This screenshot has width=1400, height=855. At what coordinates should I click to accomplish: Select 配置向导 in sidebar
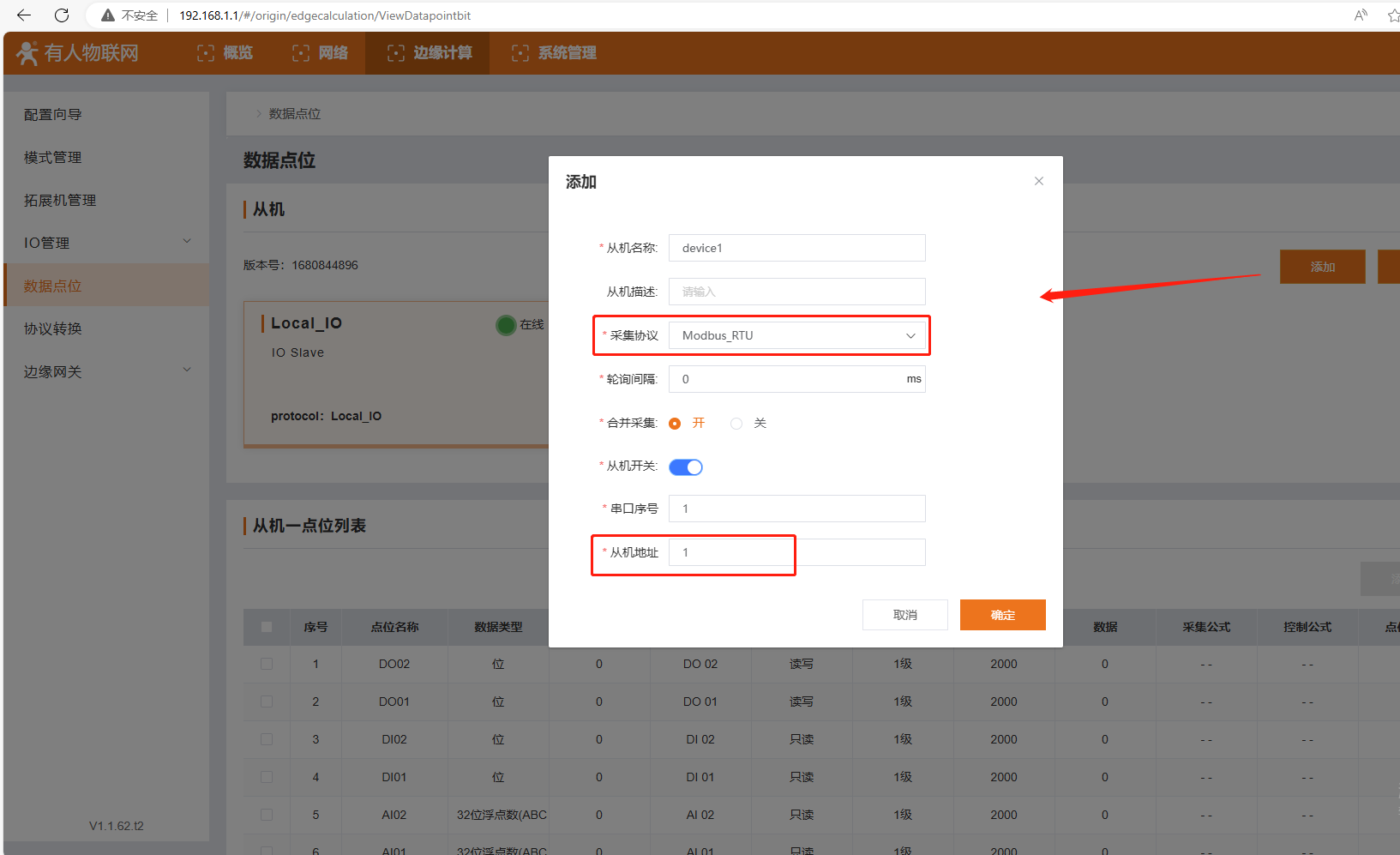click(x=53, y=115)
